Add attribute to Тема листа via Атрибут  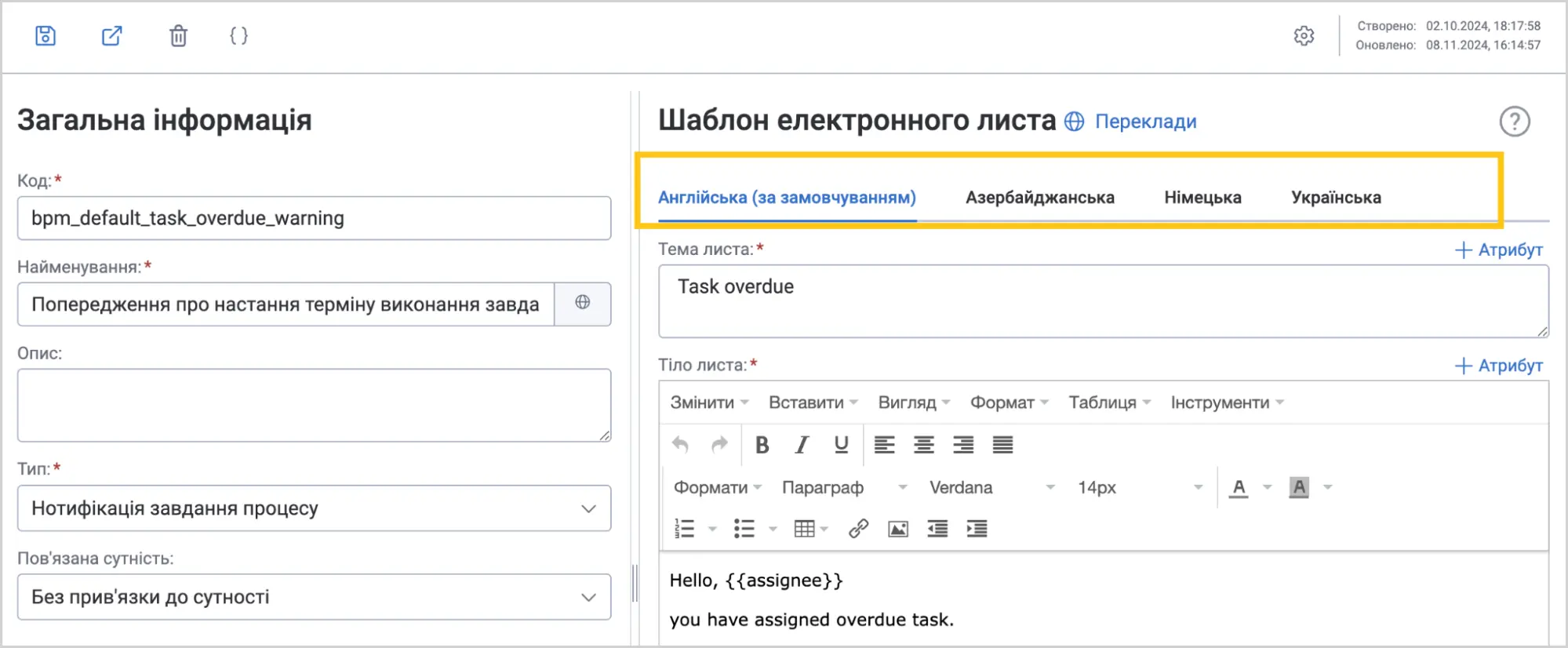pyautogui.click(x=1499, y=249)
